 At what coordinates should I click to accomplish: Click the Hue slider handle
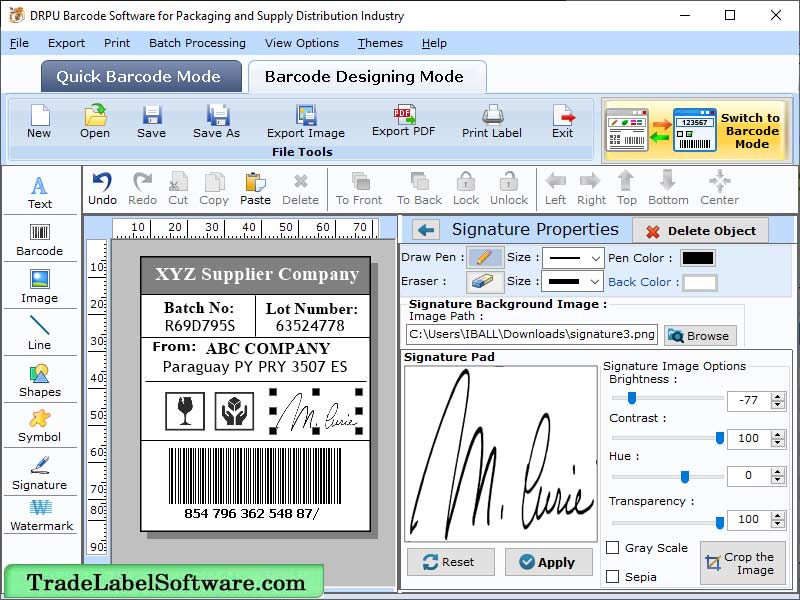(x=685, y=477)
